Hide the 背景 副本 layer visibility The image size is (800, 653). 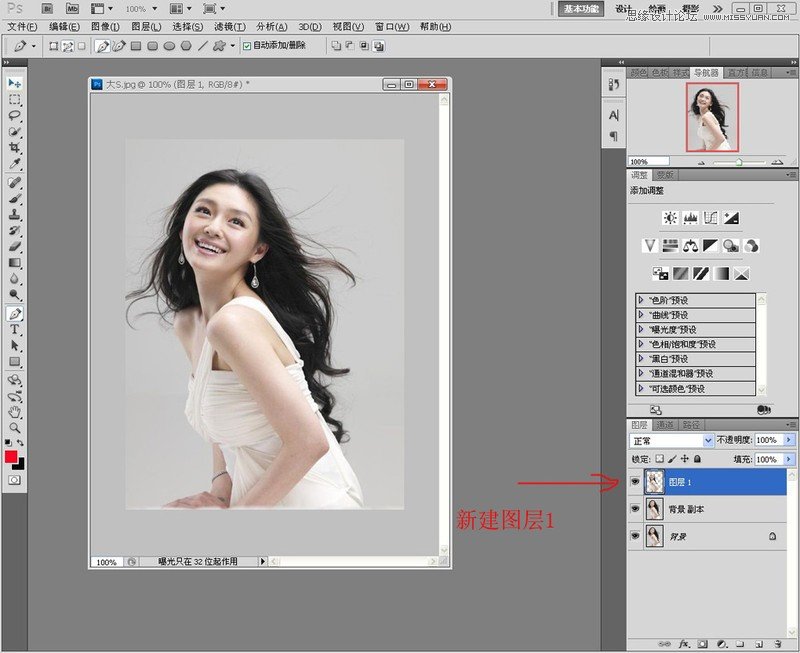tap(634, 507)
